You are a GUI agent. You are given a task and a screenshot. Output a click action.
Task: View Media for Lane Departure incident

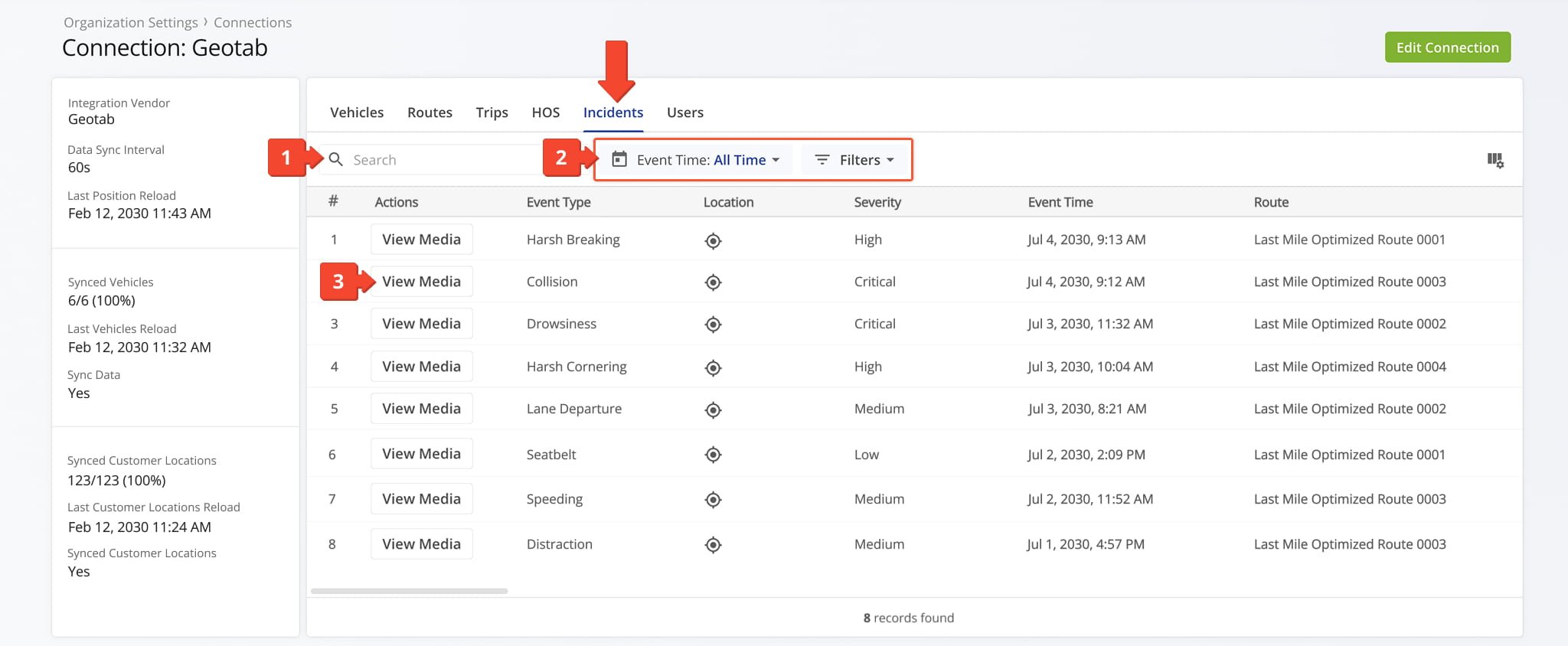[422, 409]
